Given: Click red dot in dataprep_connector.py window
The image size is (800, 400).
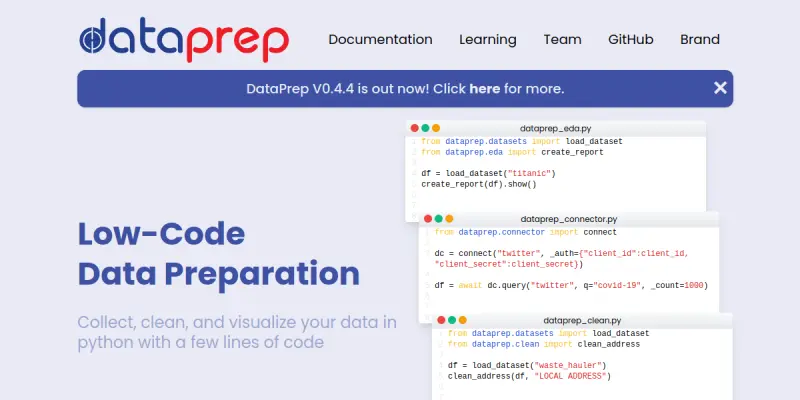Looking at the screenshot, I should point(428,219).
